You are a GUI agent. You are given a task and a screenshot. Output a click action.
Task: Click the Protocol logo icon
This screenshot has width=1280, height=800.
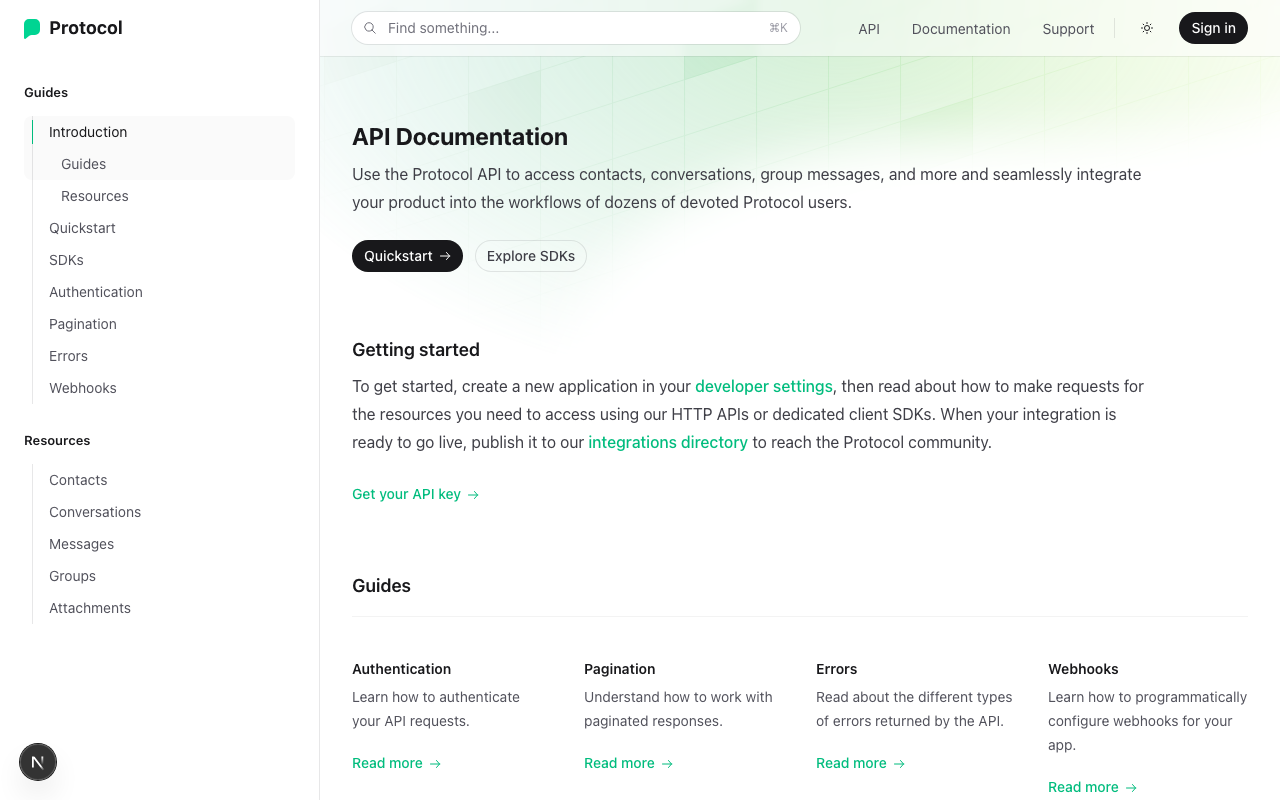coord(31,28)
